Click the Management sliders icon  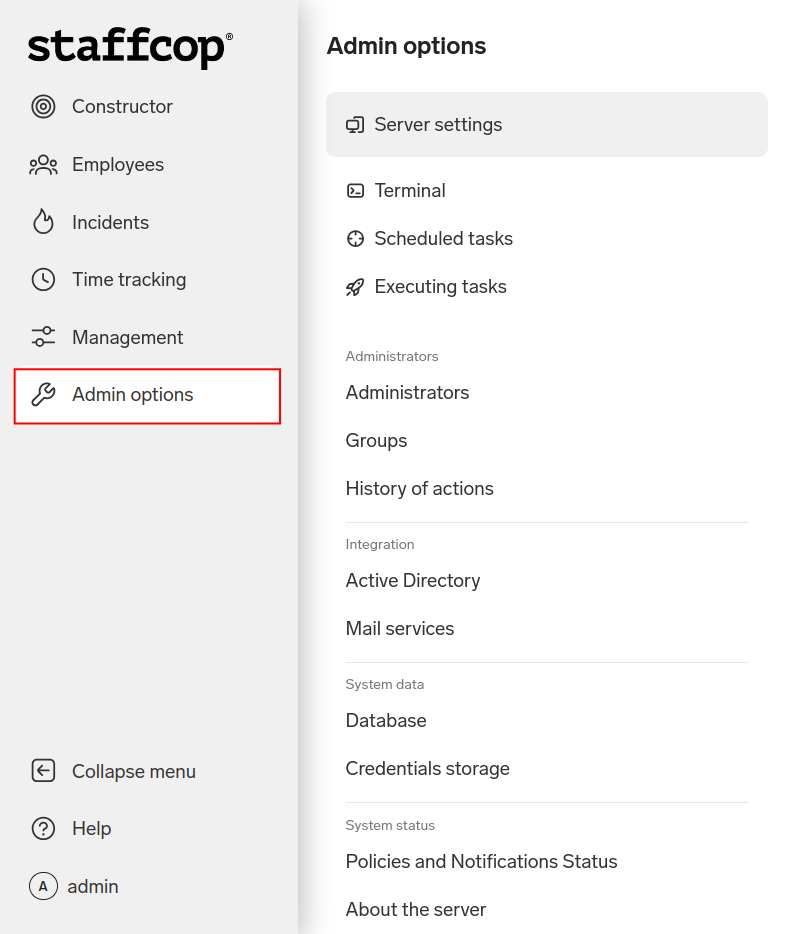point(43,337)
